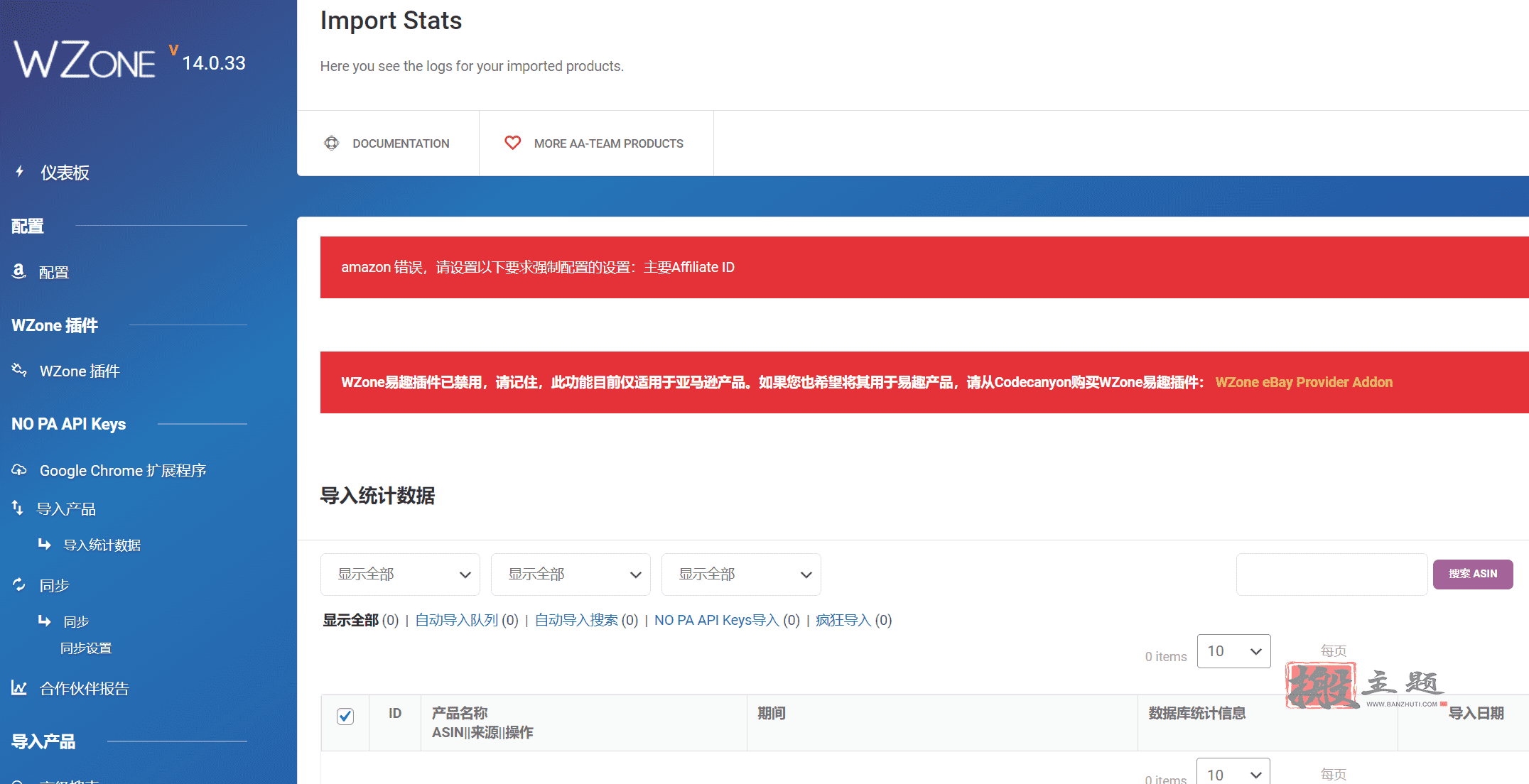Open 仪表板 in the sidebar
1529x784 pixels.
[65, 173]
